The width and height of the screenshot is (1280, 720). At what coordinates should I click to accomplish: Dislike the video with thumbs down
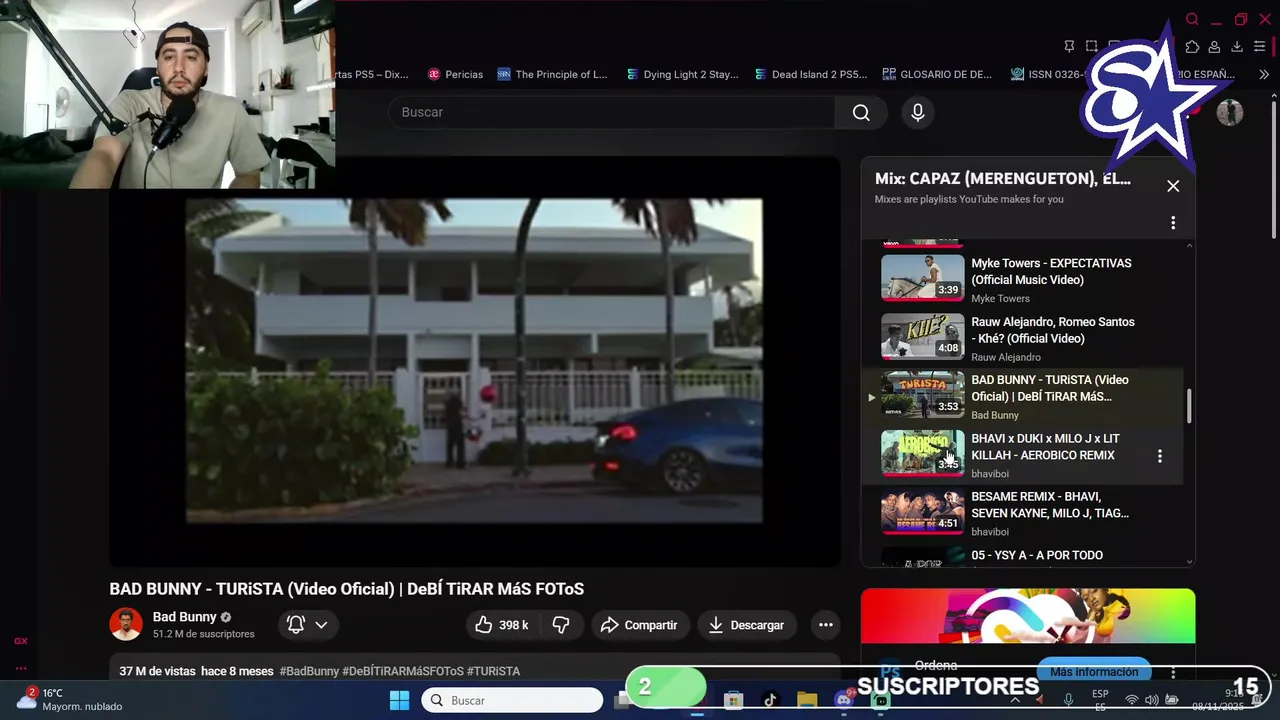click(x=561, y=625)
